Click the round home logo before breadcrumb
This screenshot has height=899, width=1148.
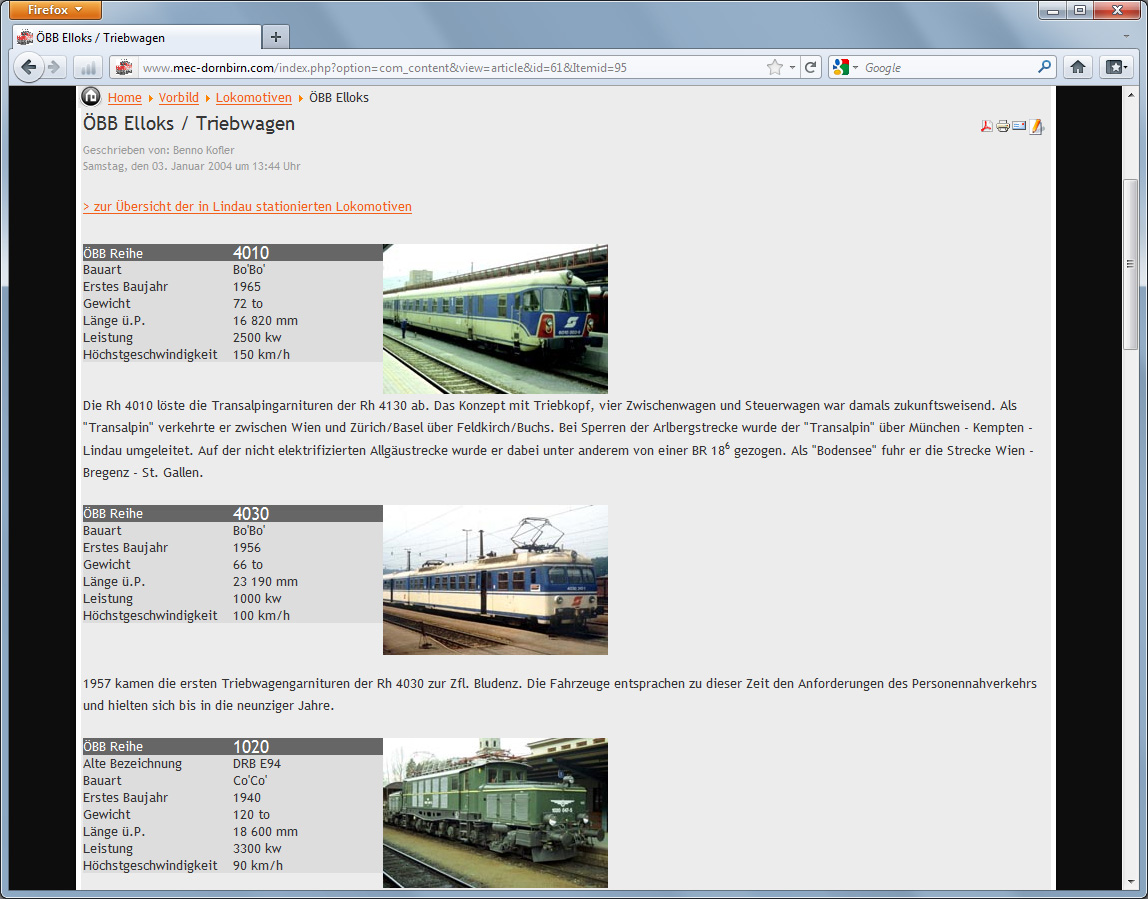91,97
